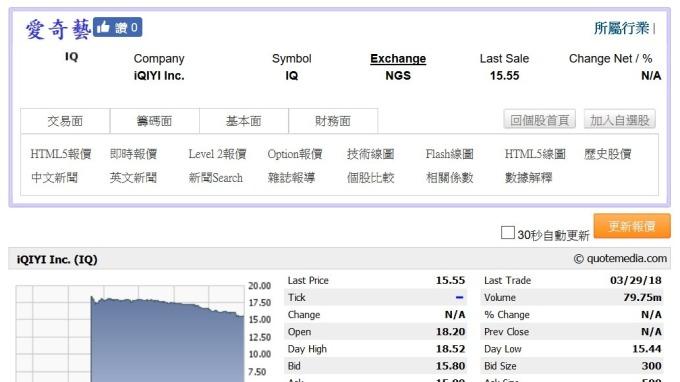Open the 即時報價 link

pyautogui.click(x=133, y=154)
